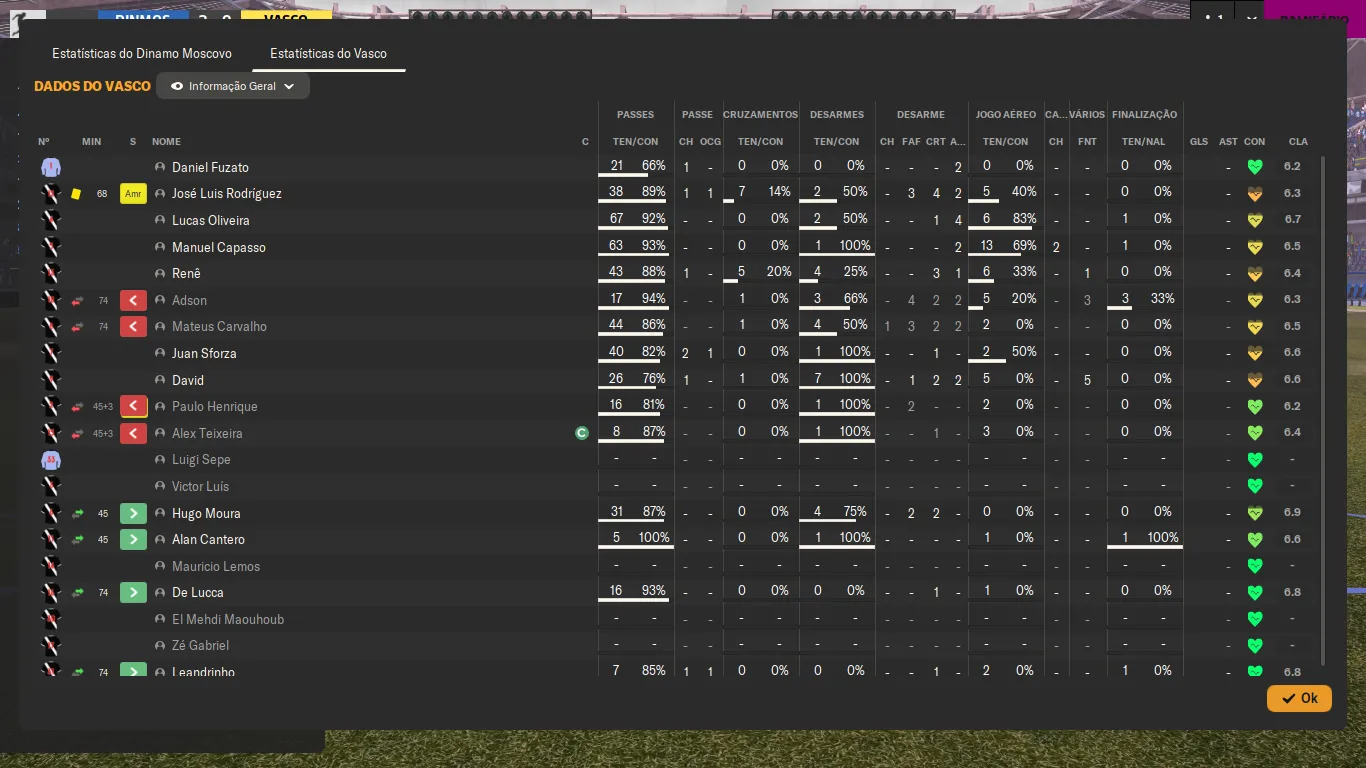Sort by the NOME column header
Viewport: 1366px width, 768px height.
point(166,142)
